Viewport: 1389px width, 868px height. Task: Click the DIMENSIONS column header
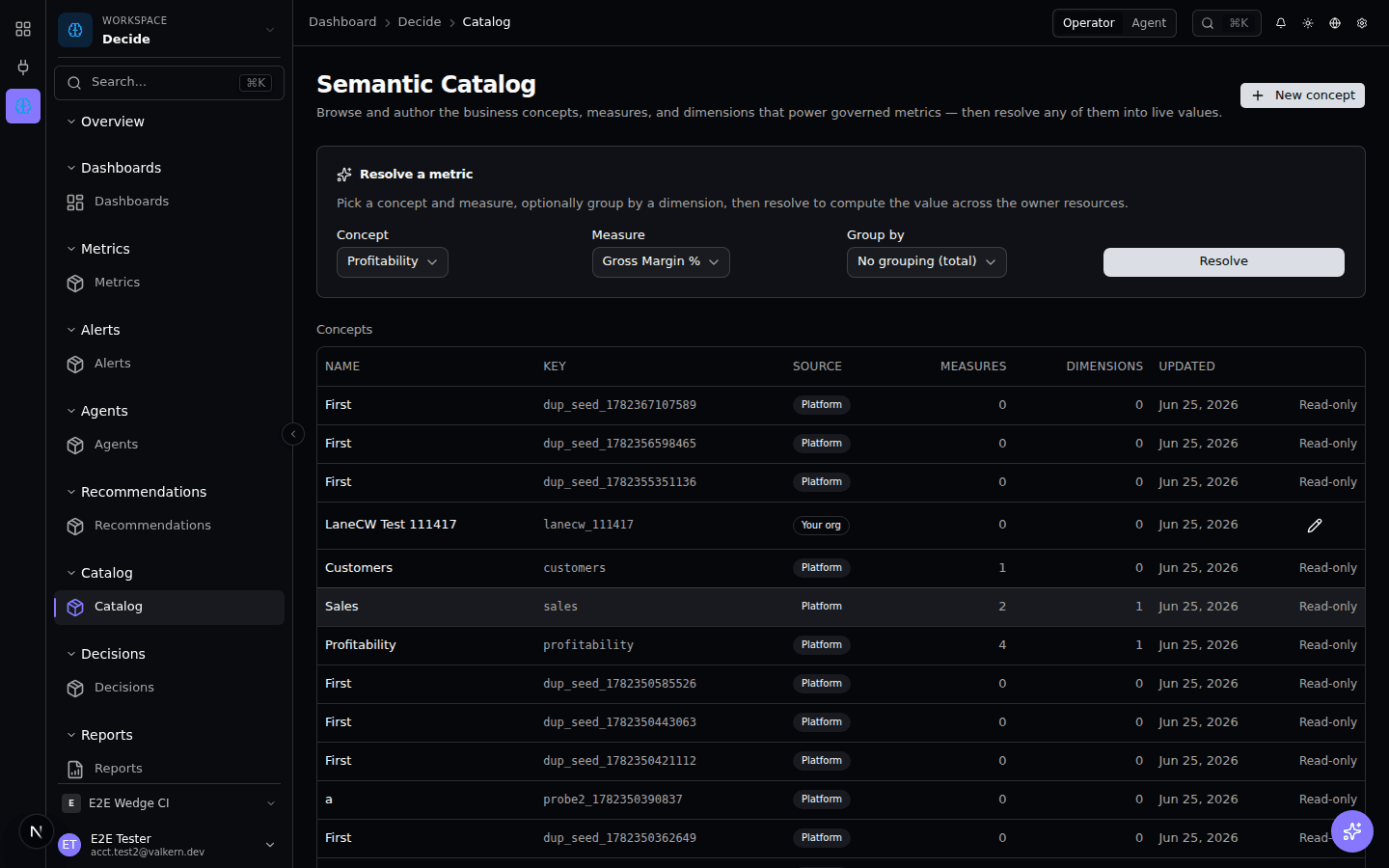click(x=1104, y=366)
